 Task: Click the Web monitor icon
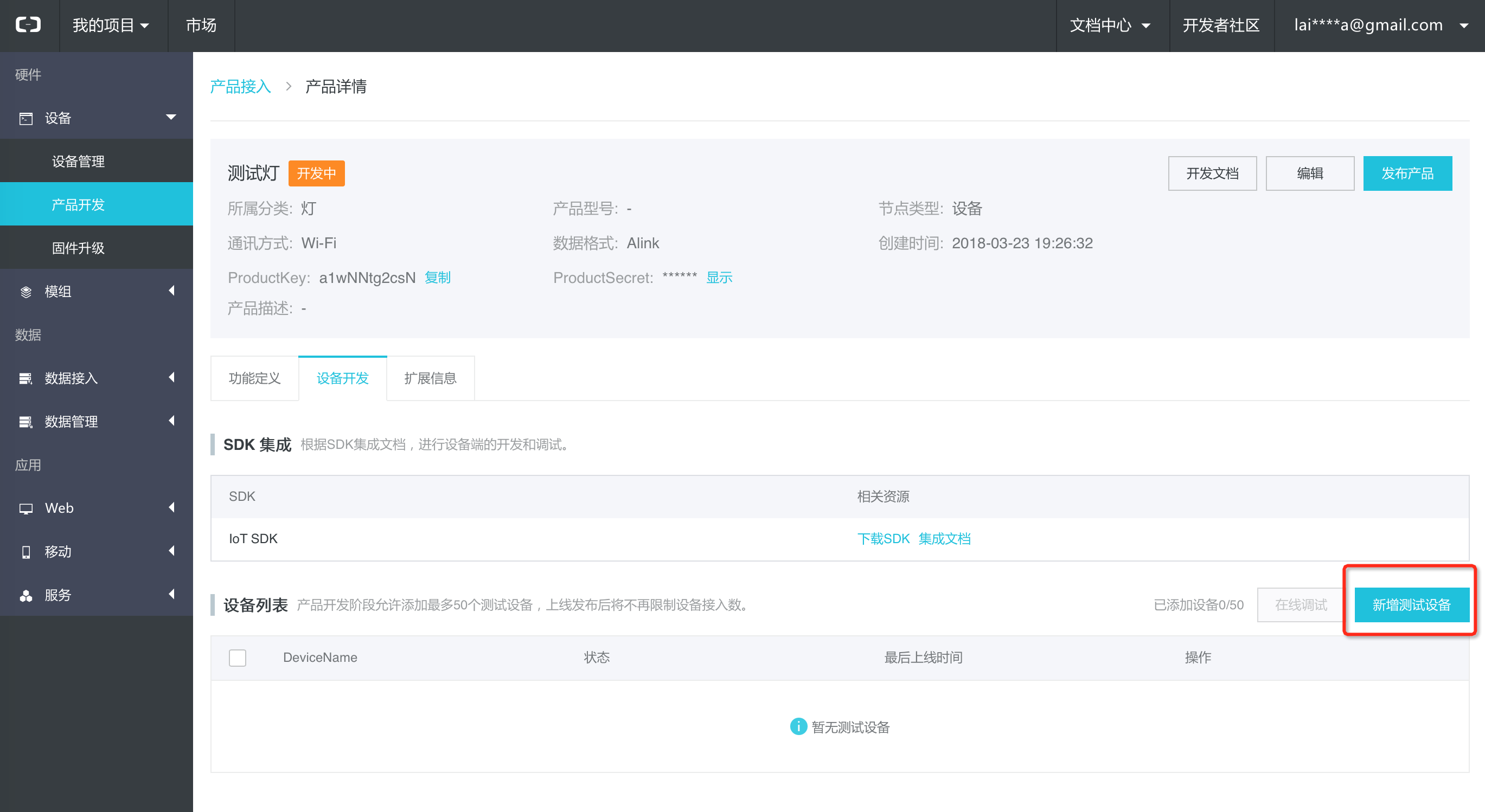point(26,508)
